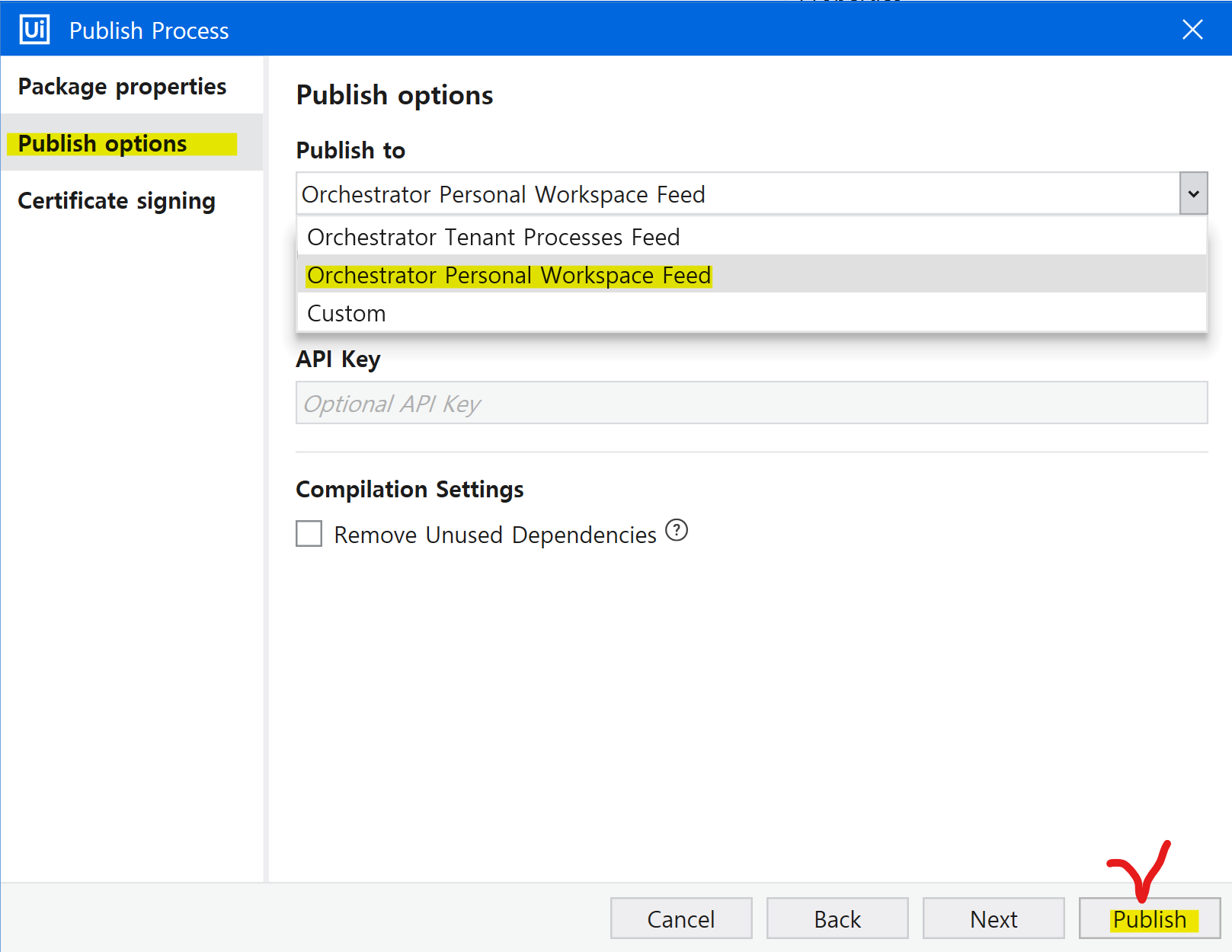Click the Publish to label
Viewport: 1232px width, 952px height.
click(x=350, y=150)
